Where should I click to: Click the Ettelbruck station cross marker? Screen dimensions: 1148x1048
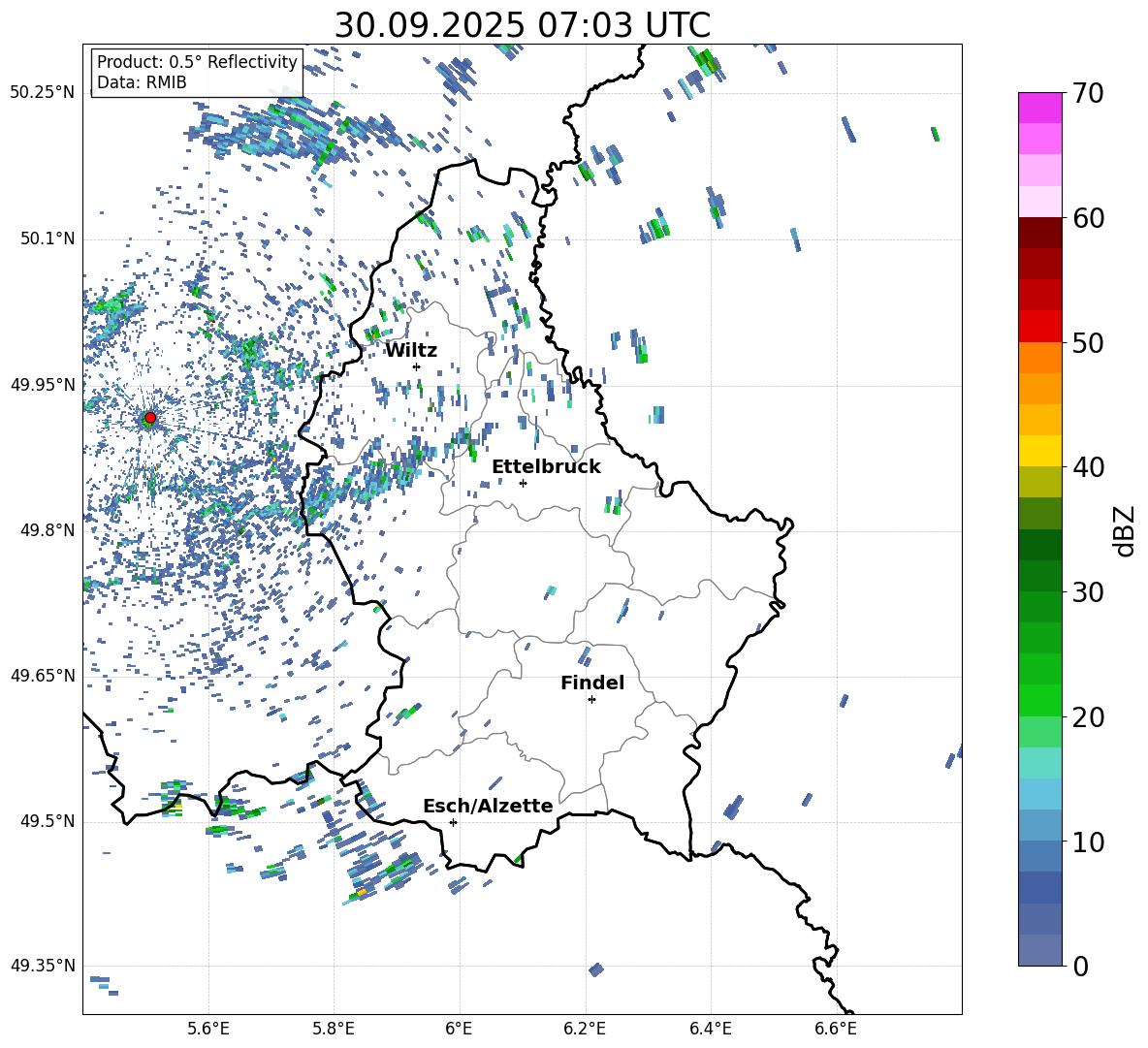523,483
